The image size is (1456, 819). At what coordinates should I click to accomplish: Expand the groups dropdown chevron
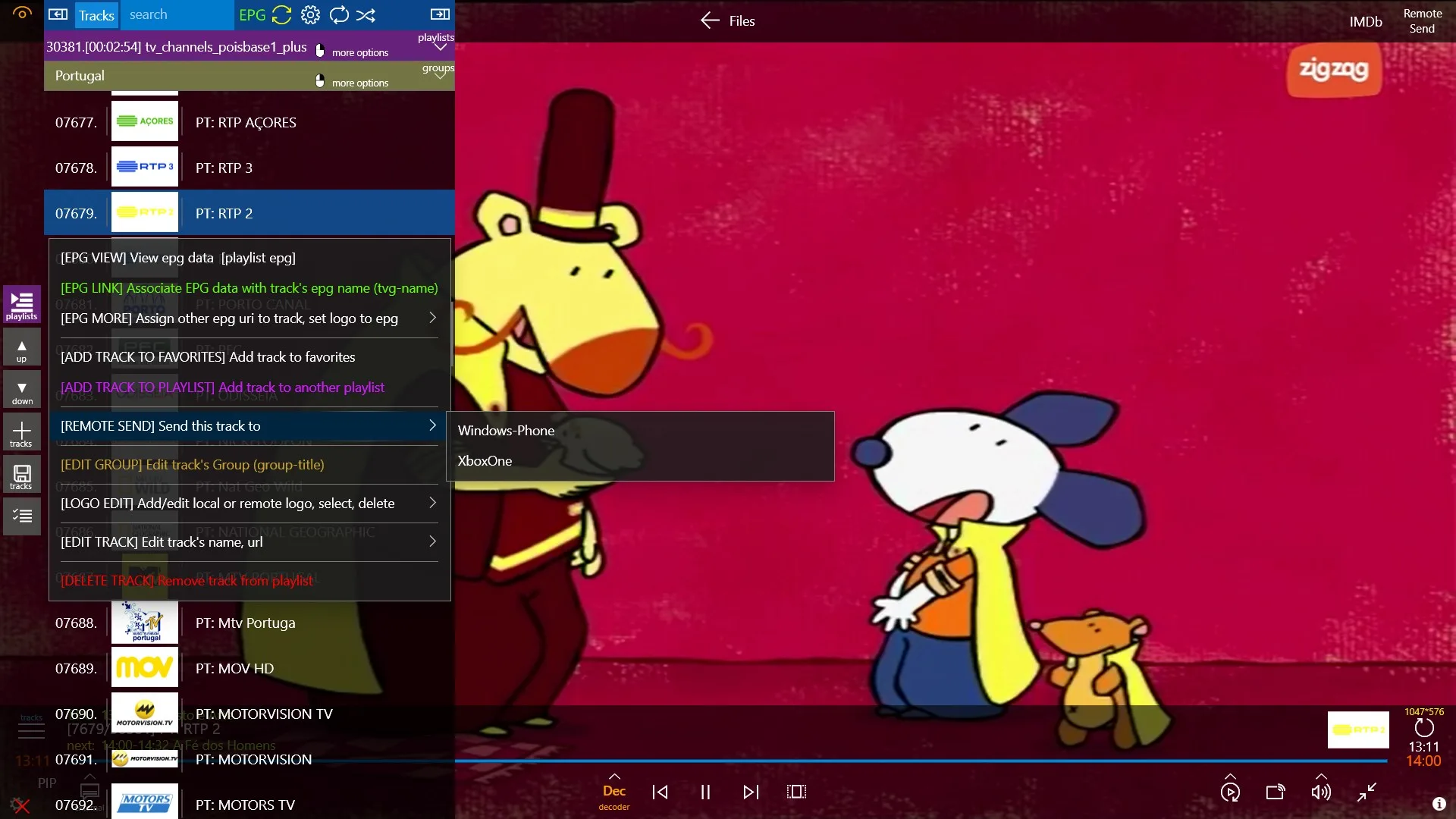440,76
